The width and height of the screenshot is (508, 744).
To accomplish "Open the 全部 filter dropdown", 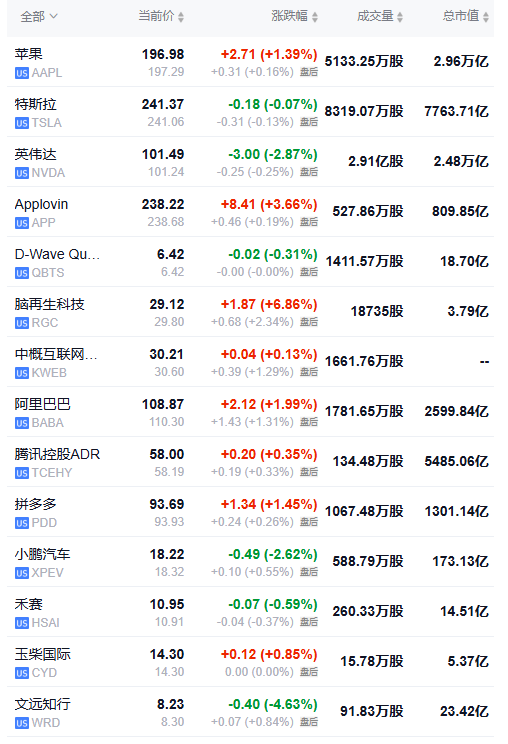I will coord(39,17).
